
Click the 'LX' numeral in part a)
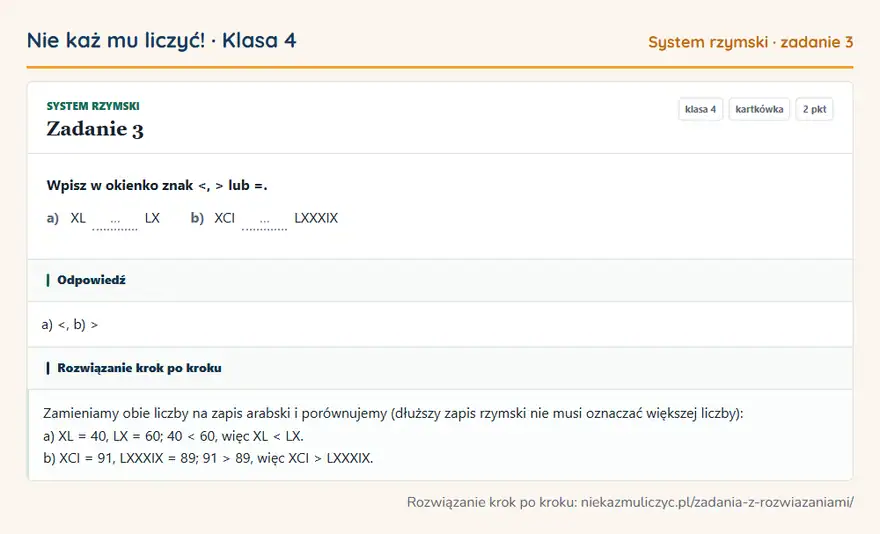pos(152,218)
